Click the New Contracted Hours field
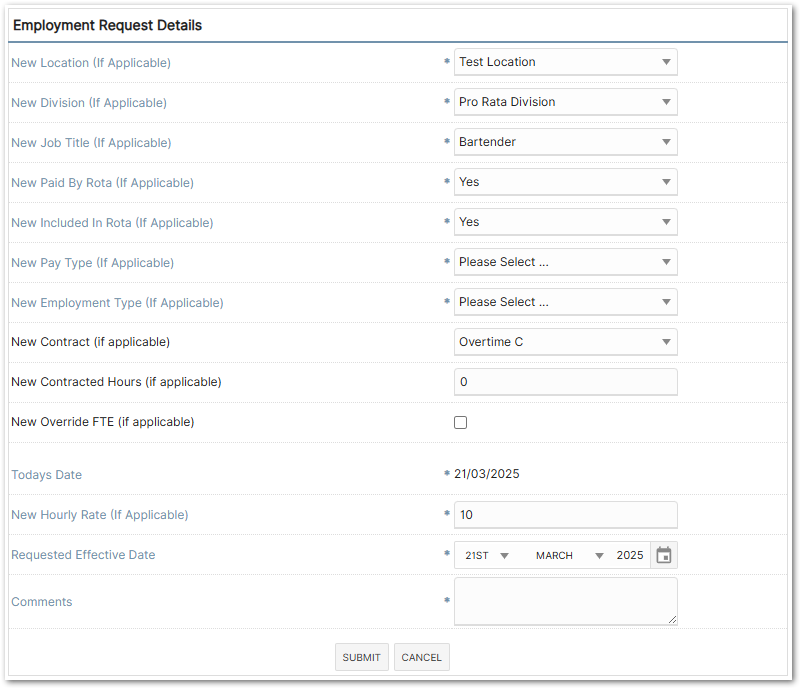This screenshot has width=804, height=689. point(565,382)
